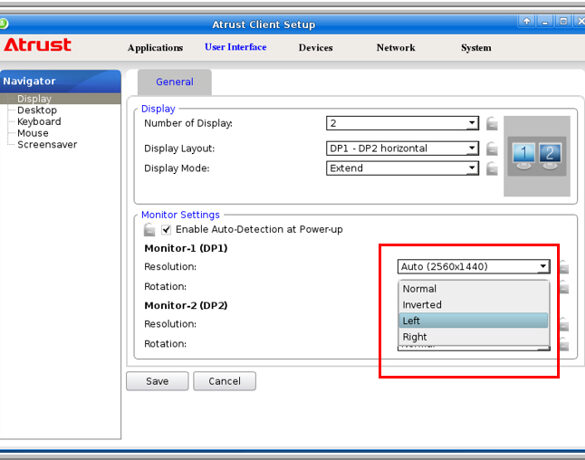Select Screensaver in the Navigator tree
Viewport: 585px width, 460px height.
[x=47, y=145]
